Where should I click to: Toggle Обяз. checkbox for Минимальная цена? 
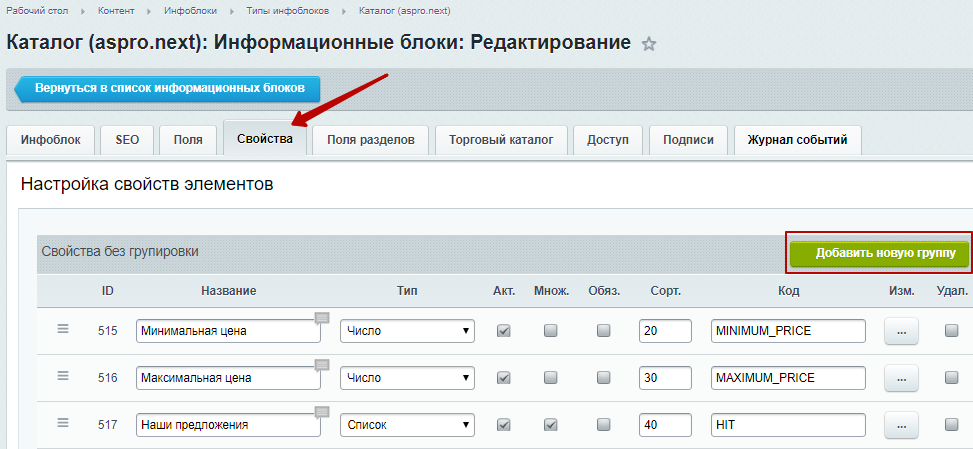click(x=603, y=331)
